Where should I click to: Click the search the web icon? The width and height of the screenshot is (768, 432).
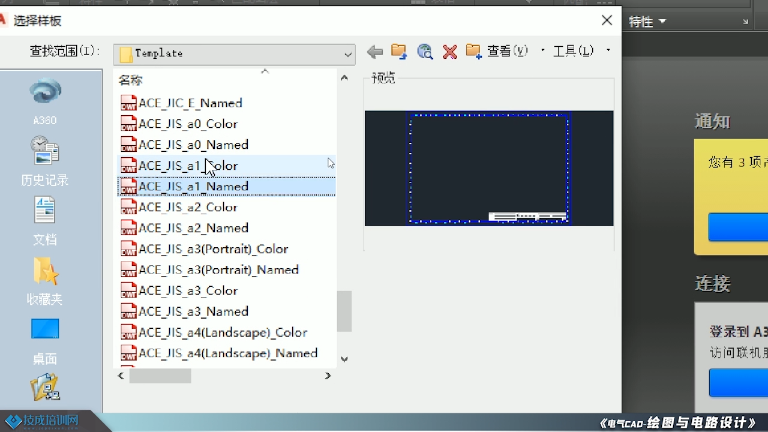tap(425, 51)
